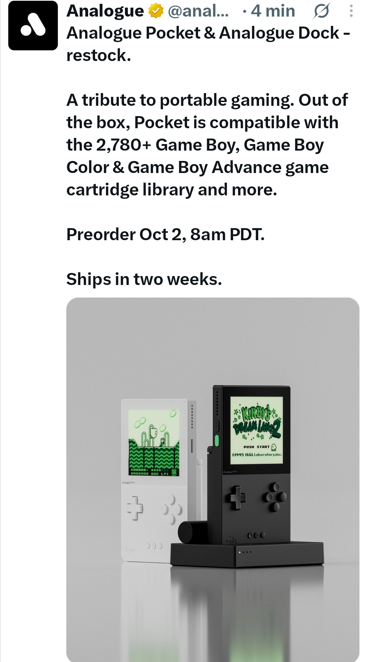
Task: Click the gold verified badge
Action: (x=156, y=11)
